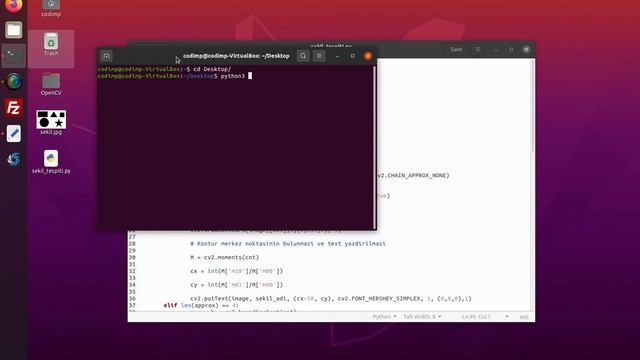The image size is (640, 360).
Task: Click the cy = int(...) code line
Action: 236,285
